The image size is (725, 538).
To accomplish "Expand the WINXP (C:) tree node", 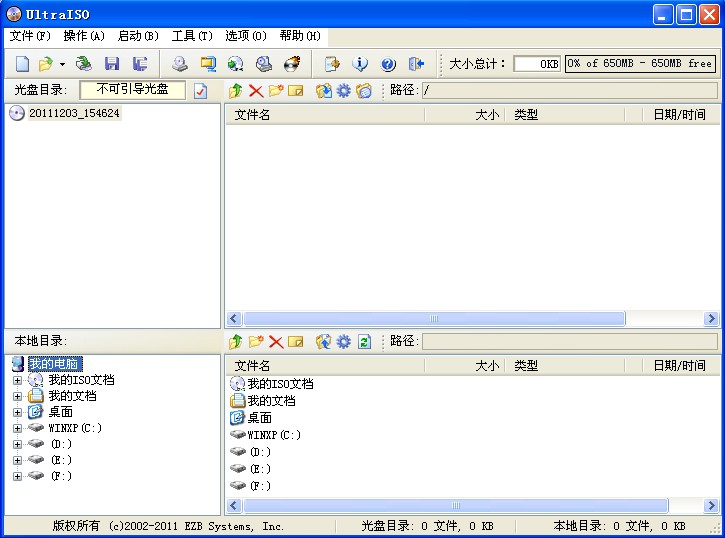I will pos(18,428).
